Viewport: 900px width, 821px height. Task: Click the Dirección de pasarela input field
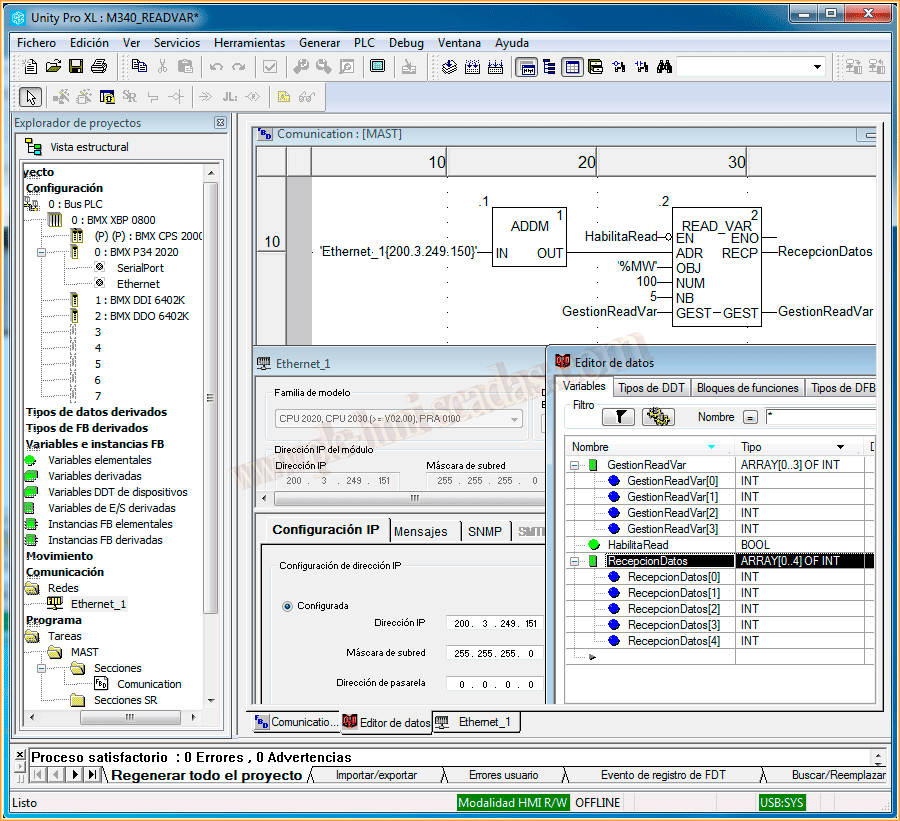click(x=494, y=684)
